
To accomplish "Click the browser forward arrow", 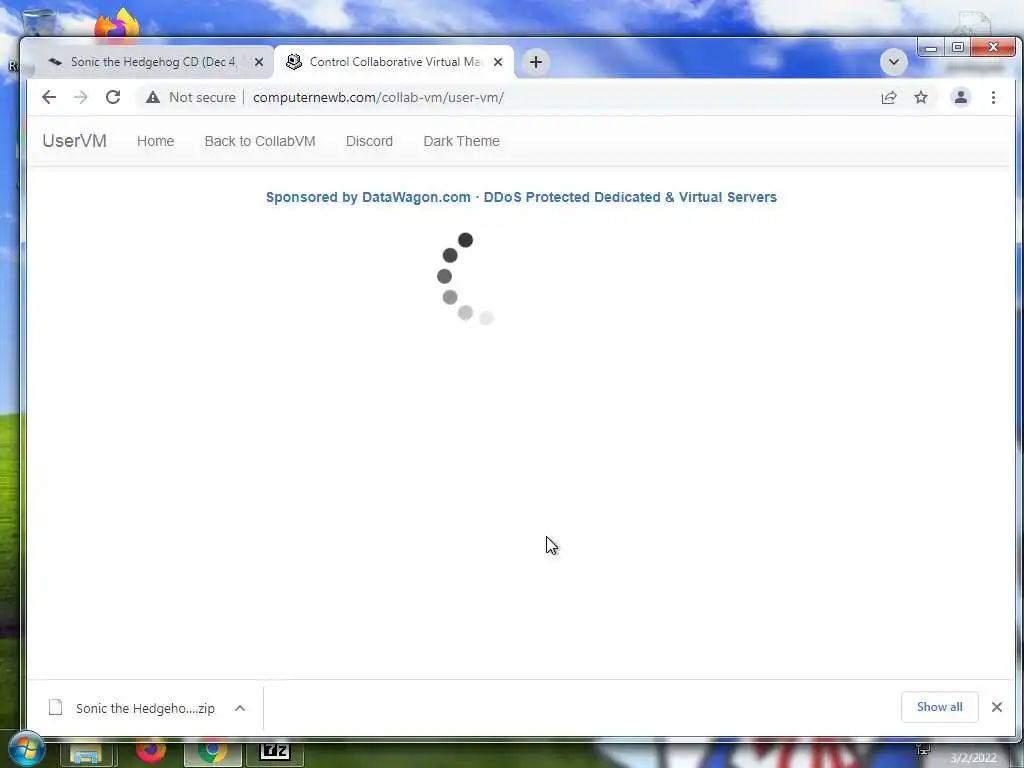I will click(80, 97).
